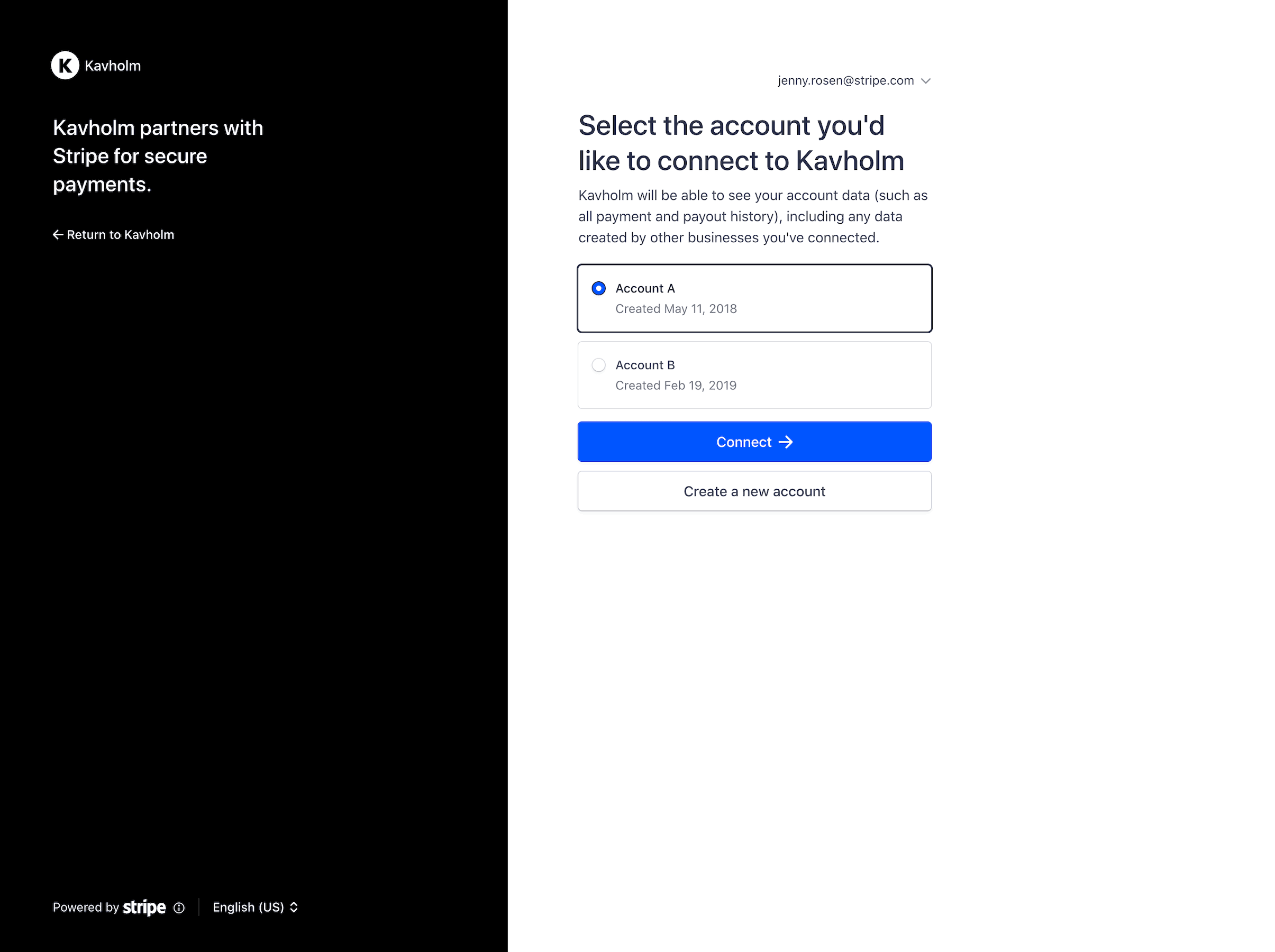This screenshot has width=1275, height=952.
Task: Select the Account B radio button
Action: [x=599, y=365]
